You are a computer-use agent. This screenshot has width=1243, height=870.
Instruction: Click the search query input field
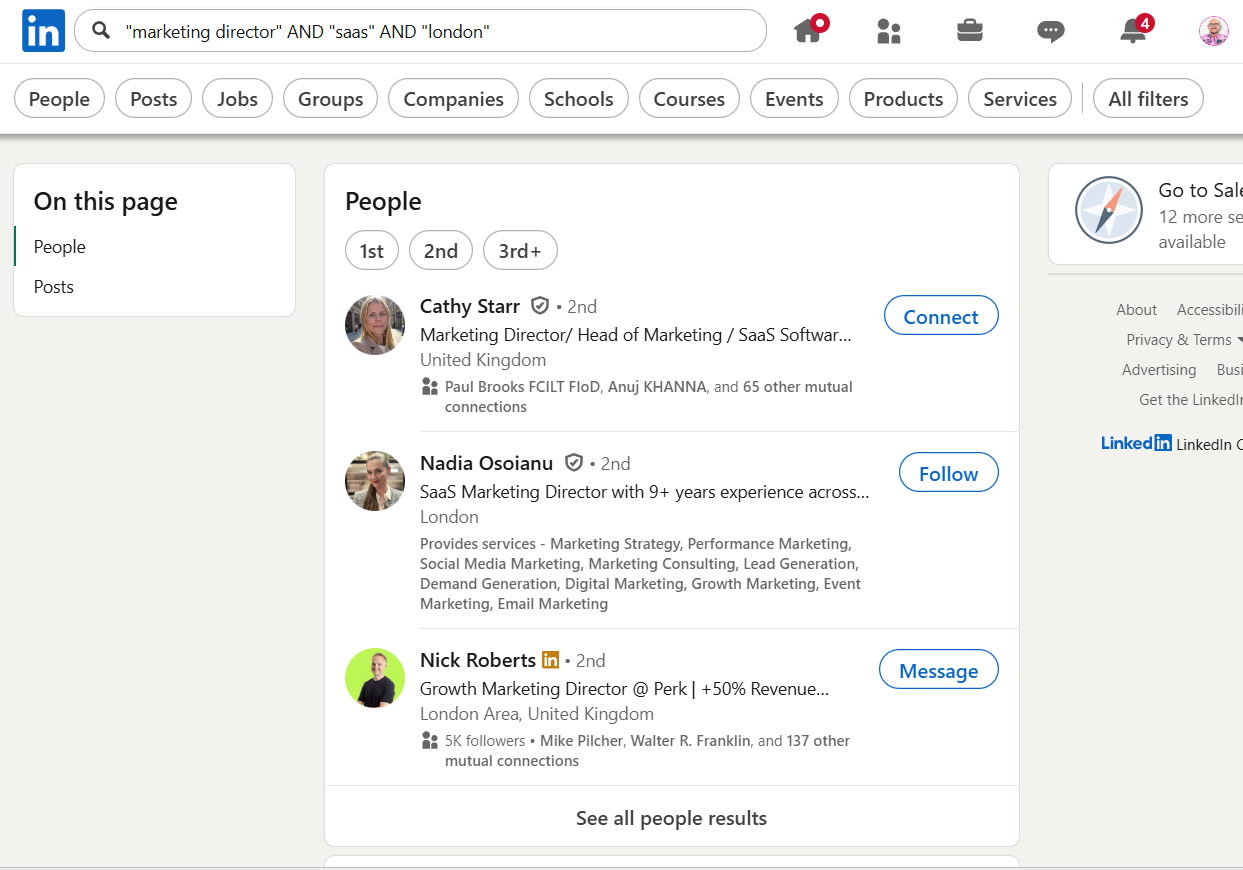[x=420, y=31]
